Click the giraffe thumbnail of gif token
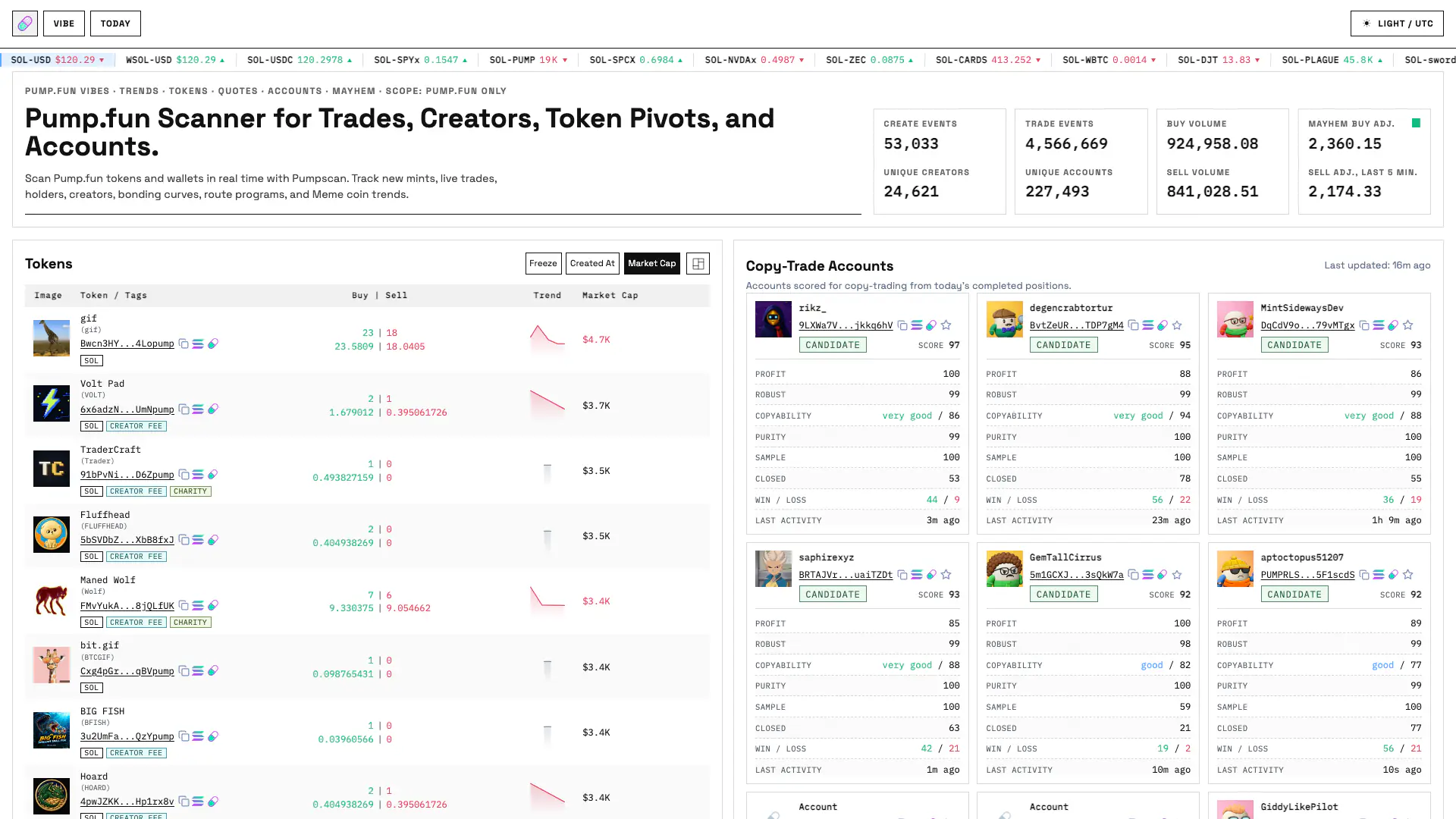 (x=52, y=338)
